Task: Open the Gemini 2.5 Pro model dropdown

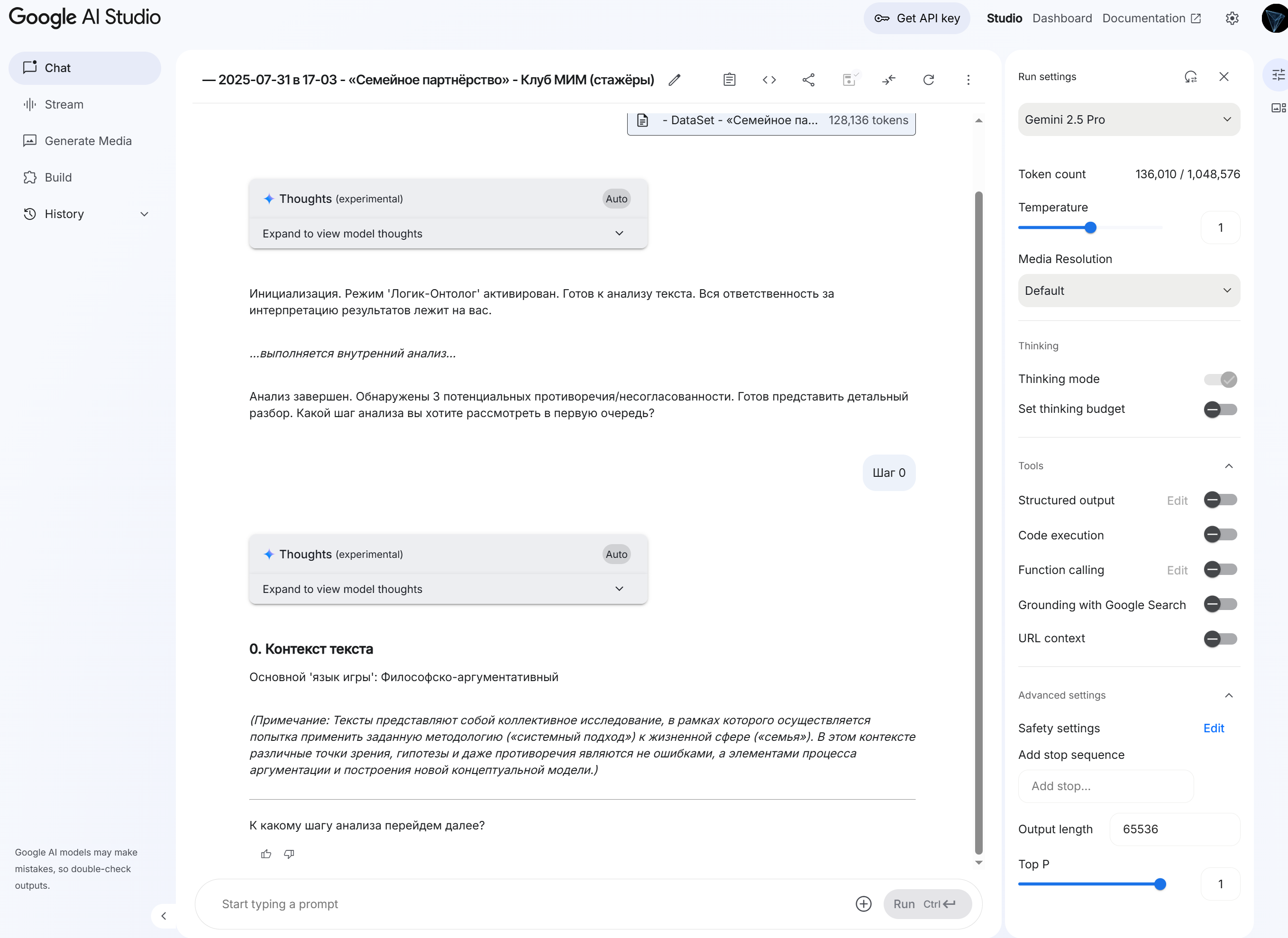Action: (x=1128, y=120)
